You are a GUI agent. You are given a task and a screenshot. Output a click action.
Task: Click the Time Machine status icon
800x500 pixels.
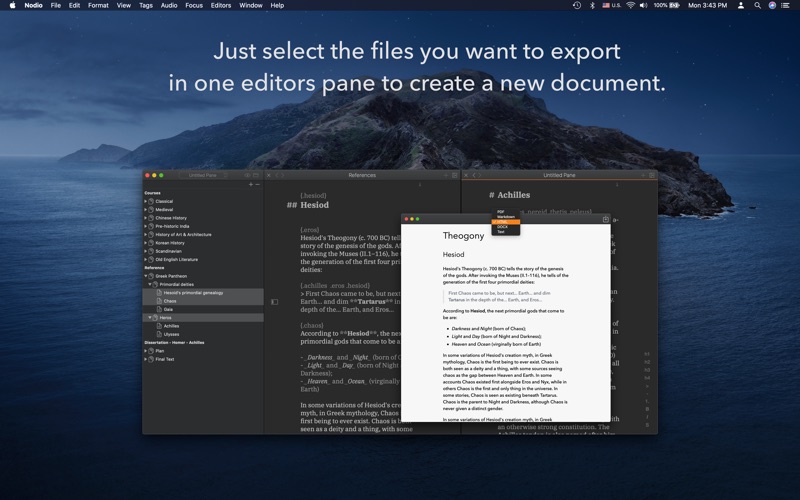pos(577,5)
